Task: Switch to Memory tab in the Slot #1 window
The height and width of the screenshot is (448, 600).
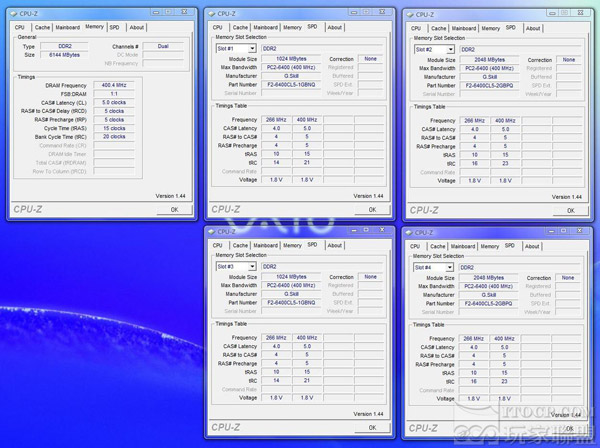Action: point(292,28)
